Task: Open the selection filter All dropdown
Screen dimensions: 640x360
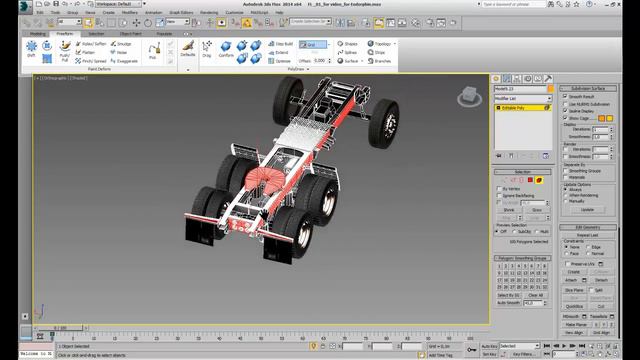Action: tap(69, 22)
